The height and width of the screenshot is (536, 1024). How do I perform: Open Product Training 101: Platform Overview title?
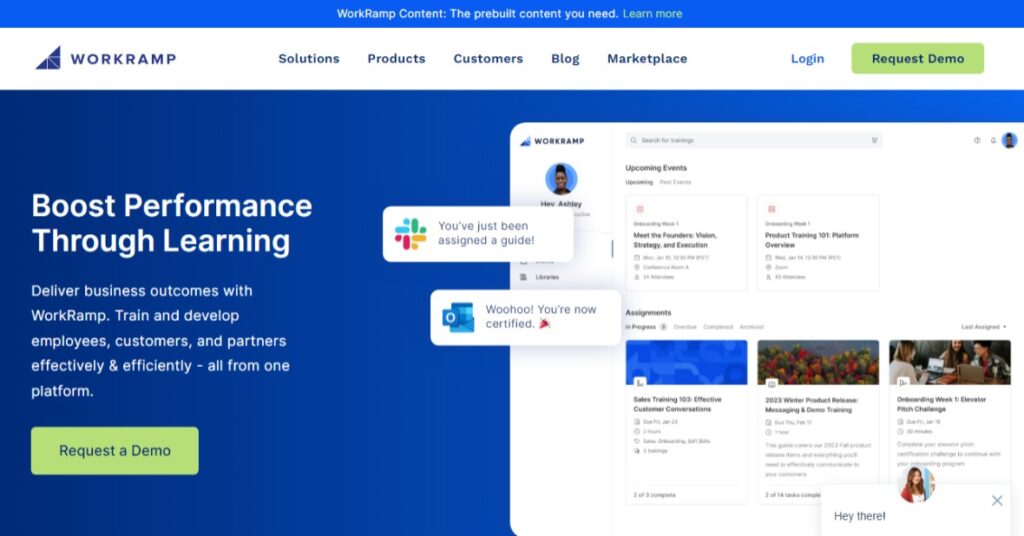pos(812,240)
